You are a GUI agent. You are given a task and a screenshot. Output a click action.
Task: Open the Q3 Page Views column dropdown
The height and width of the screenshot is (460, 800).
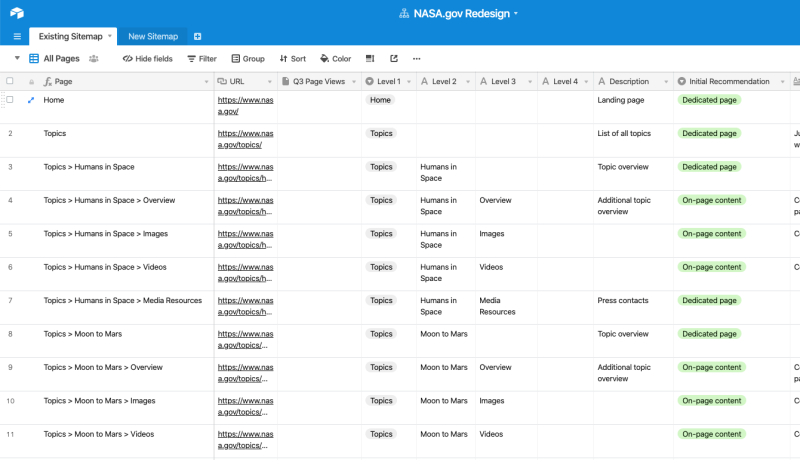354,82
